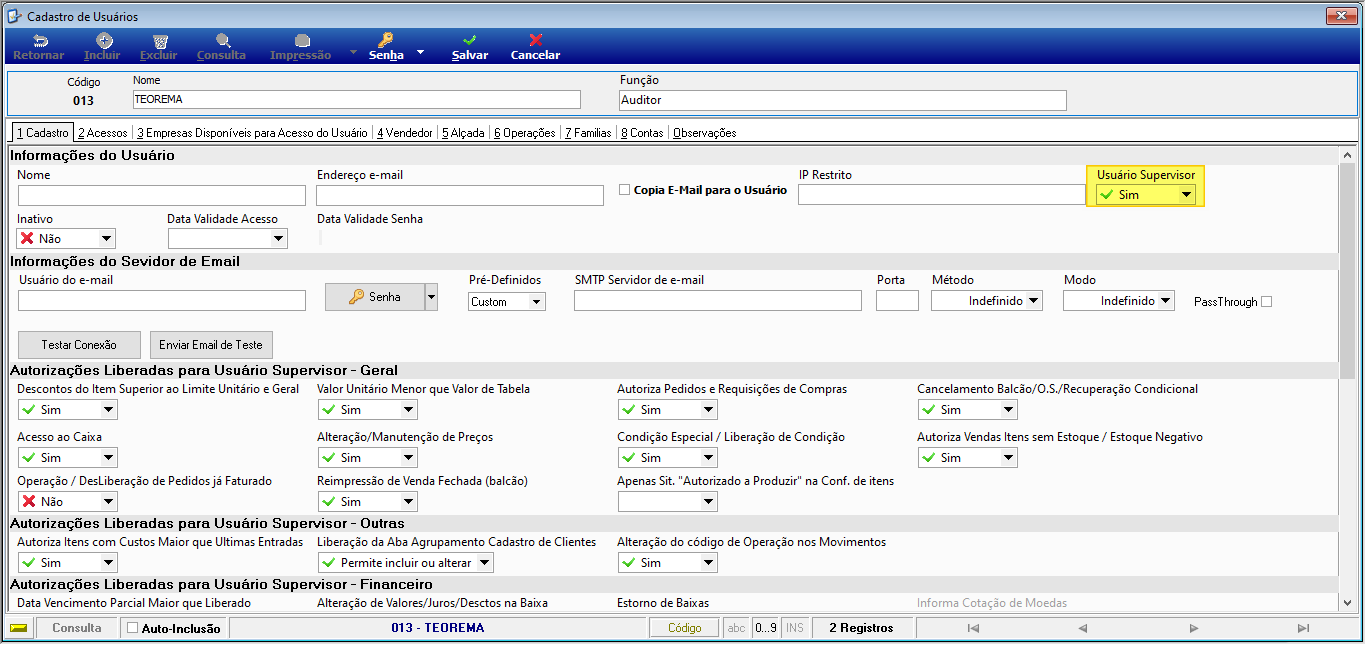Click the Retornar toolbar icon

coord(41,41)
